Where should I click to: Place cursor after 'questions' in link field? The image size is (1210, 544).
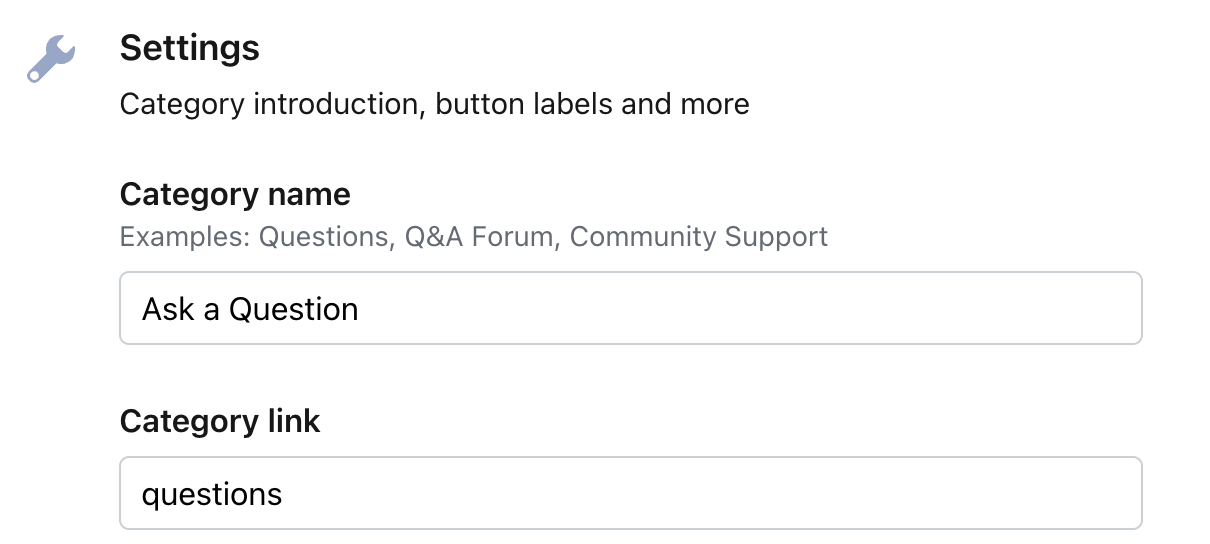pos(284,494)
